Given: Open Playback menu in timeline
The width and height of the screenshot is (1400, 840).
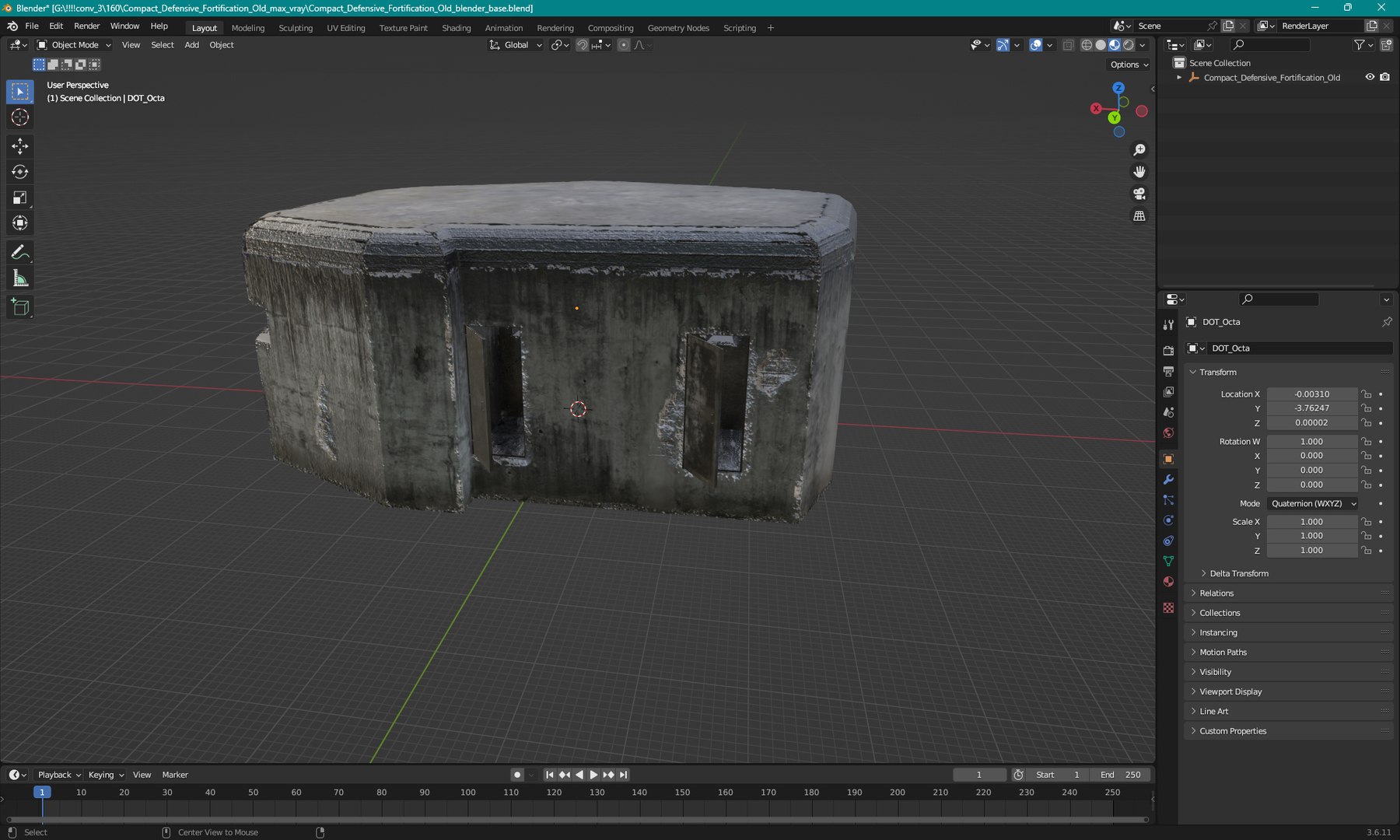Looking at the screenshot, I should (59, 775).
